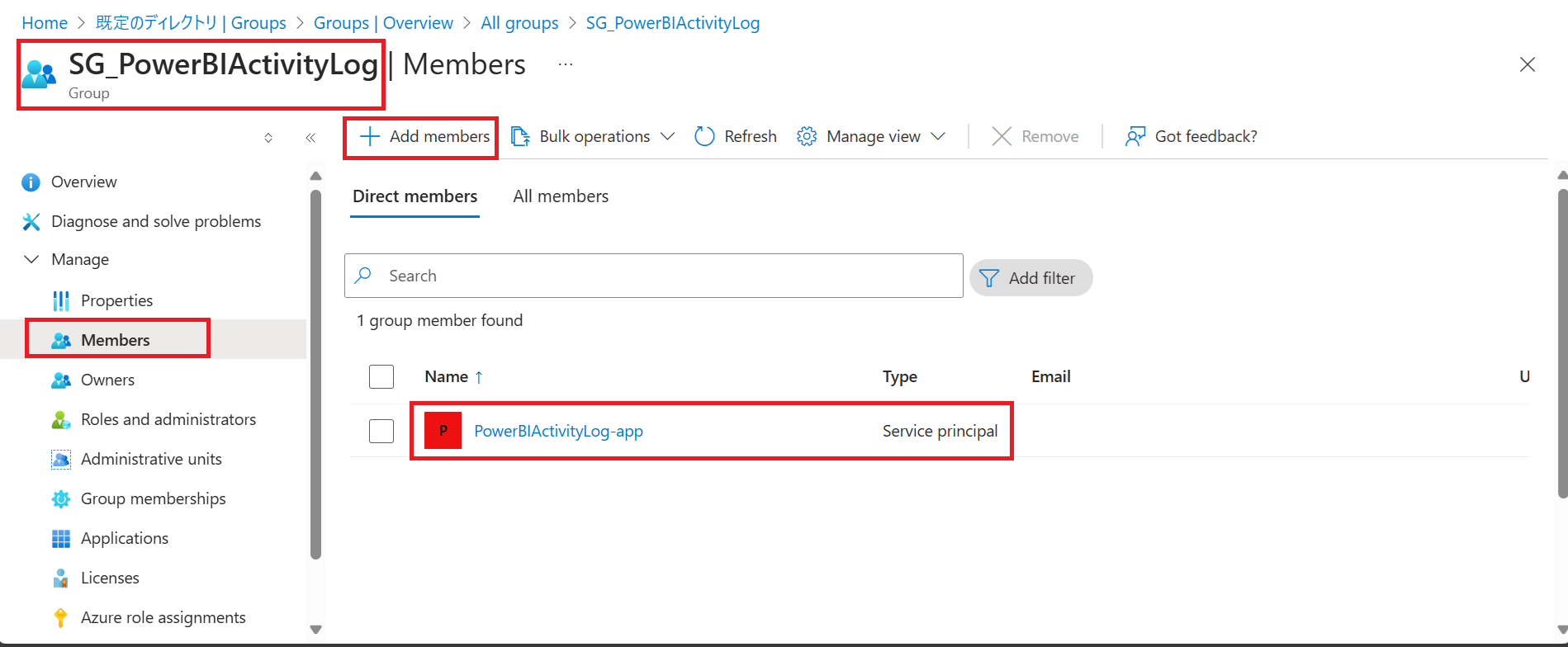The height and width of the screenshot is (647, 1568).
Task: Click the Add filter button
Action: pyautogui.click(x=1030, y=278)
